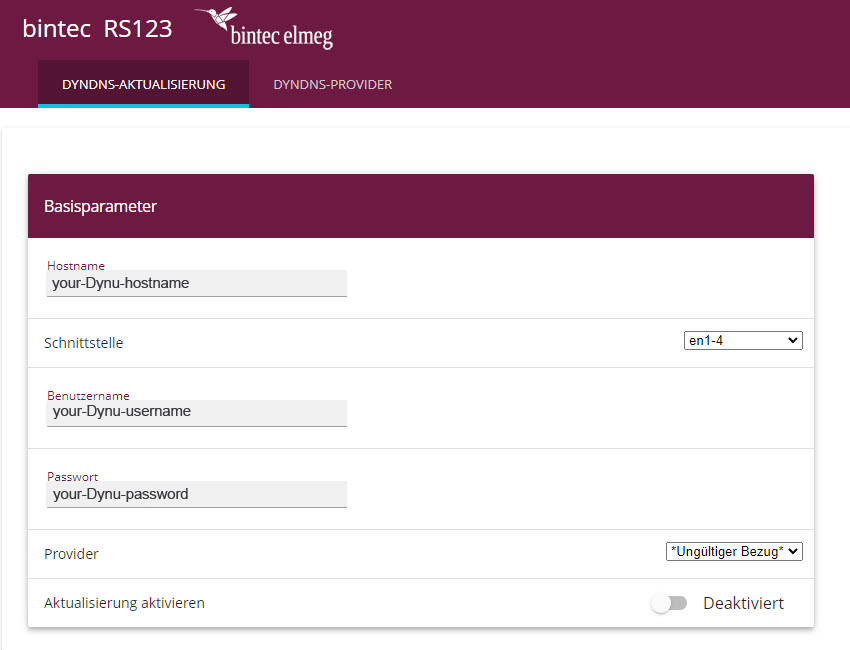Click the Aktualisierung aktivieren label

(x=124, y=603)
